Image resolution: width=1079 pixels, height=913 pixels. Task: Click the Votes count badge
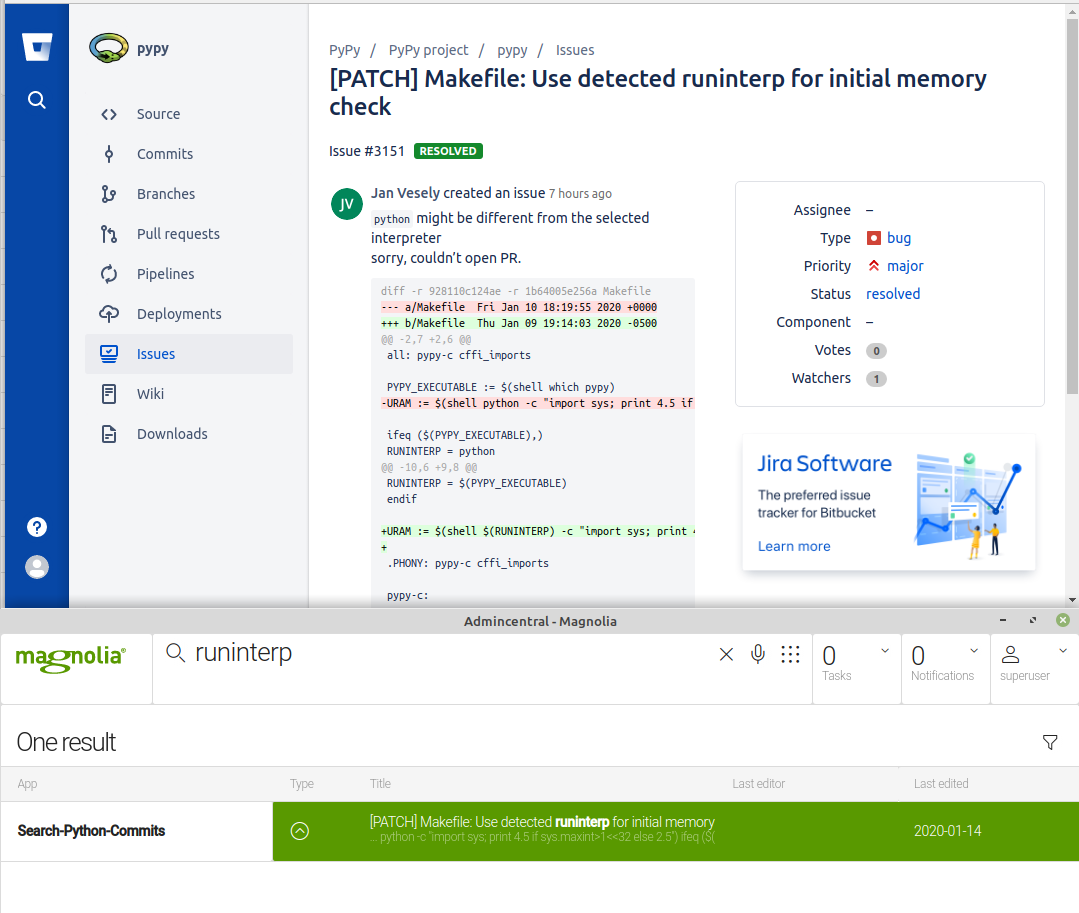coord(876,351)
